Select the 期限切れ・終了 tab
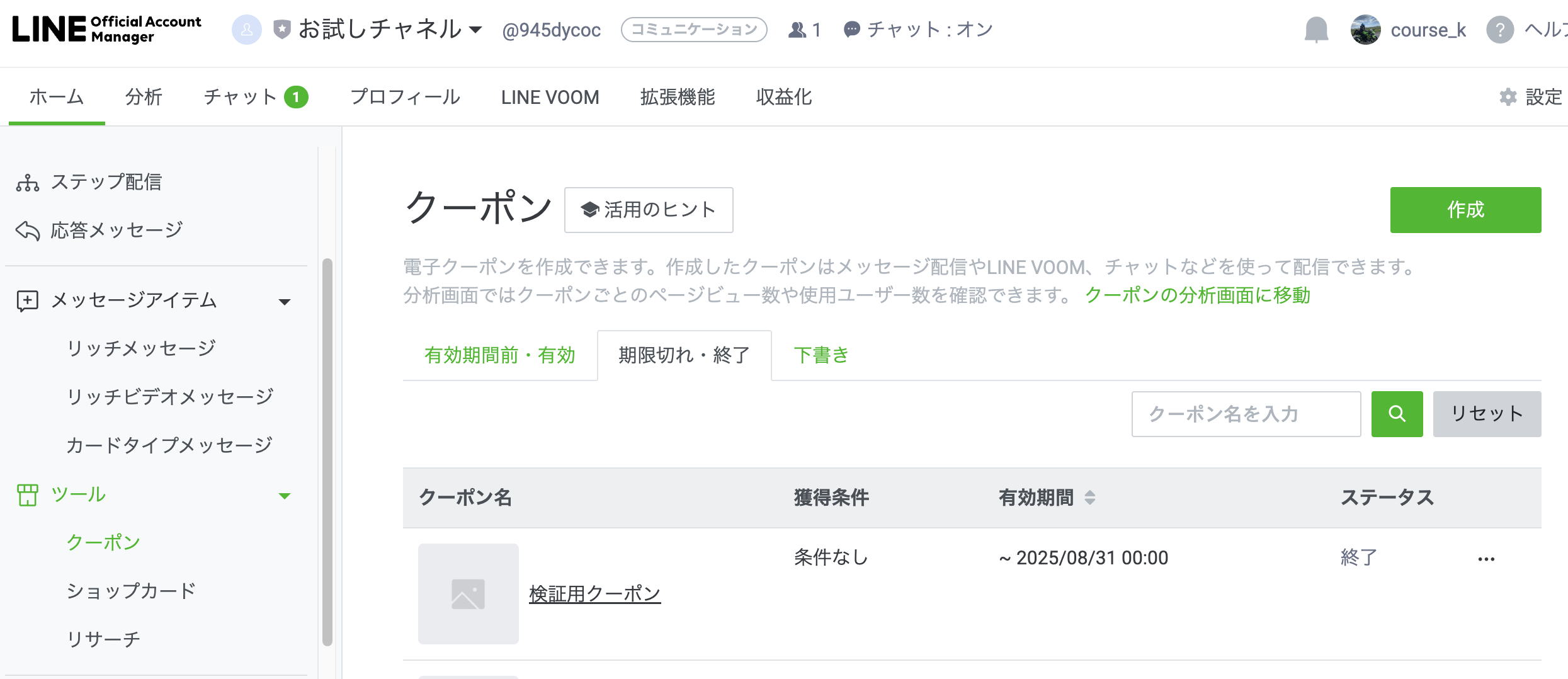The width and height of the screenshot is (1568, 679). [685, 355]
